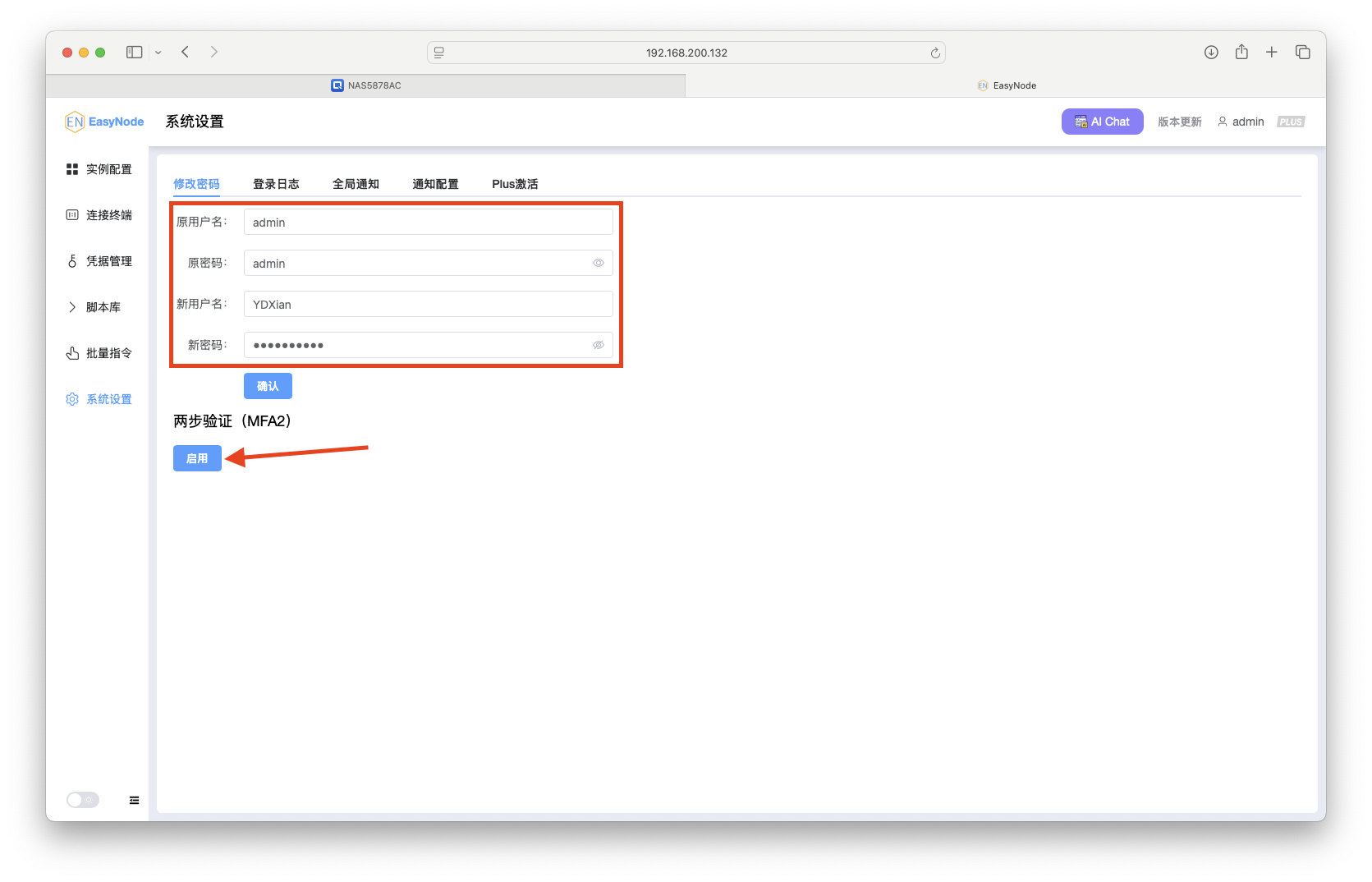Switch to the 登录日志 tab
The image size is (1372, 882).
(x=276, y=184)
